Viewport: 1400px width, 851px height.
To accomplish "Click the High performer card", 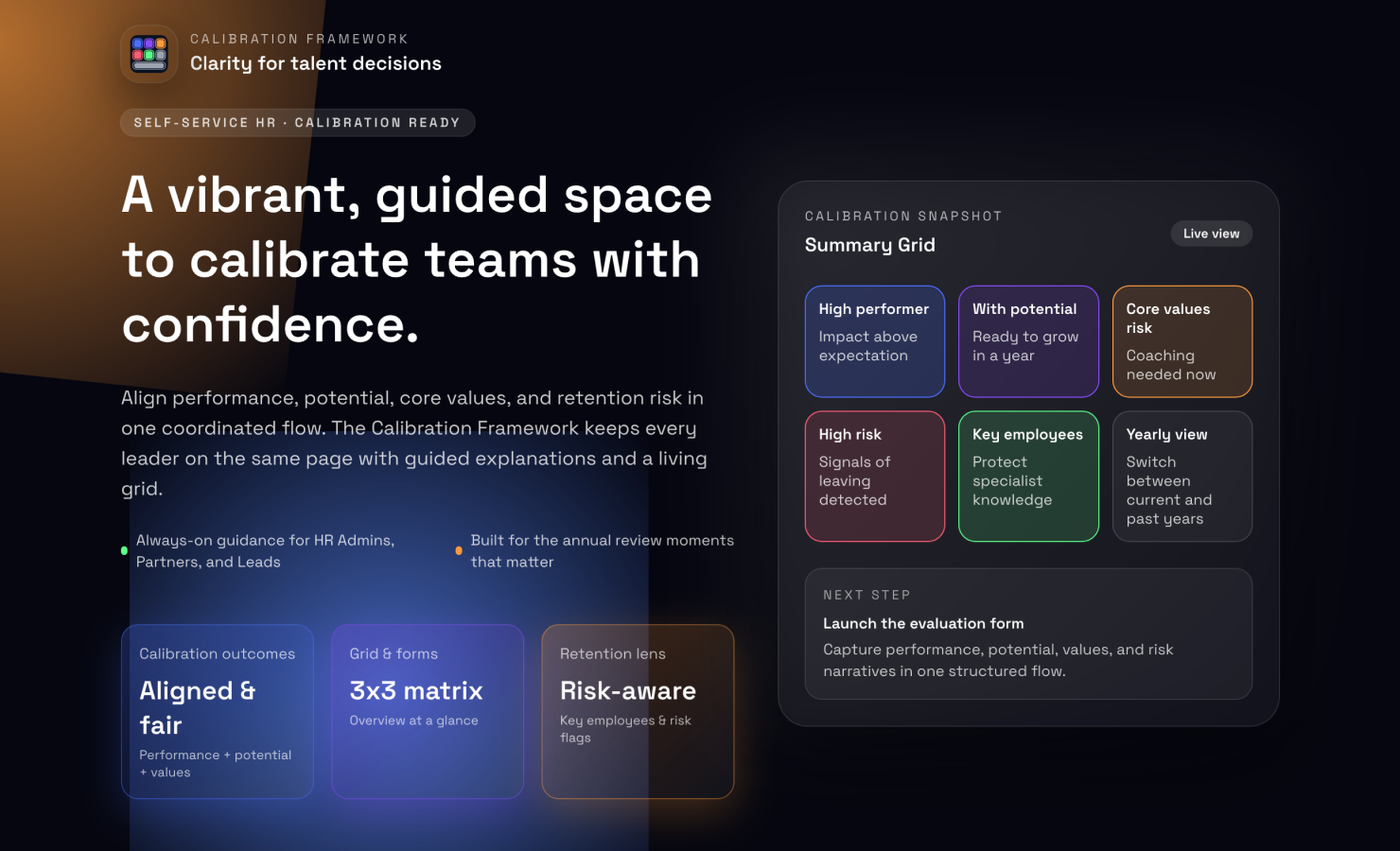I will tap(874, 341).
